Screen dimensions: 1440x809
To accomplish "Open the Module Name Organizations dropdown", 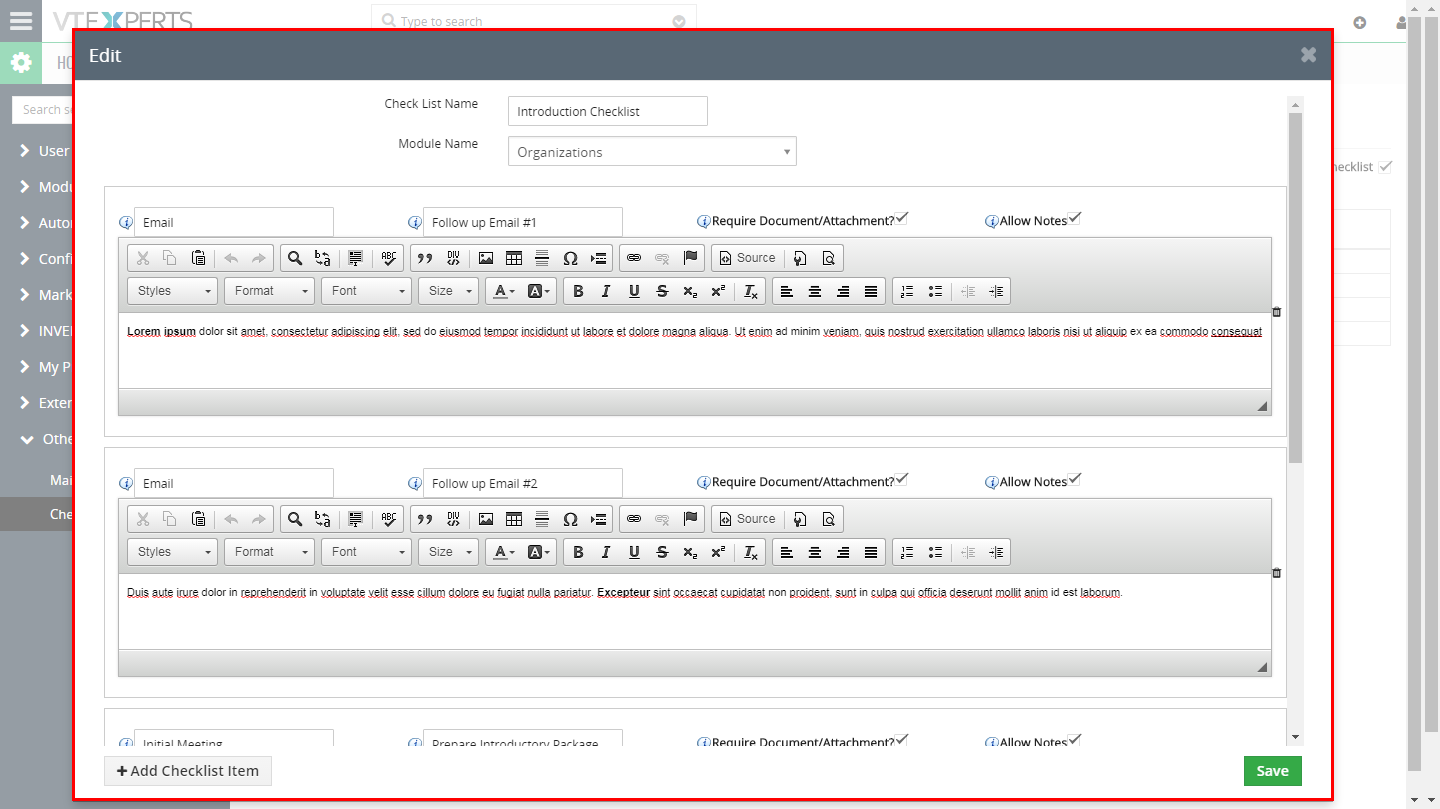I will coord(652,152).
